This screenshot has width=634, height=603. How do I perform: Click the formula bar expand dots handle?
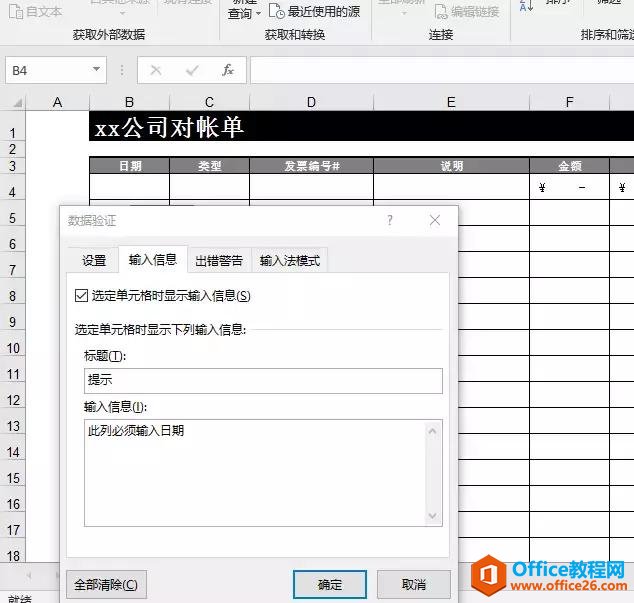pos(122,70)
